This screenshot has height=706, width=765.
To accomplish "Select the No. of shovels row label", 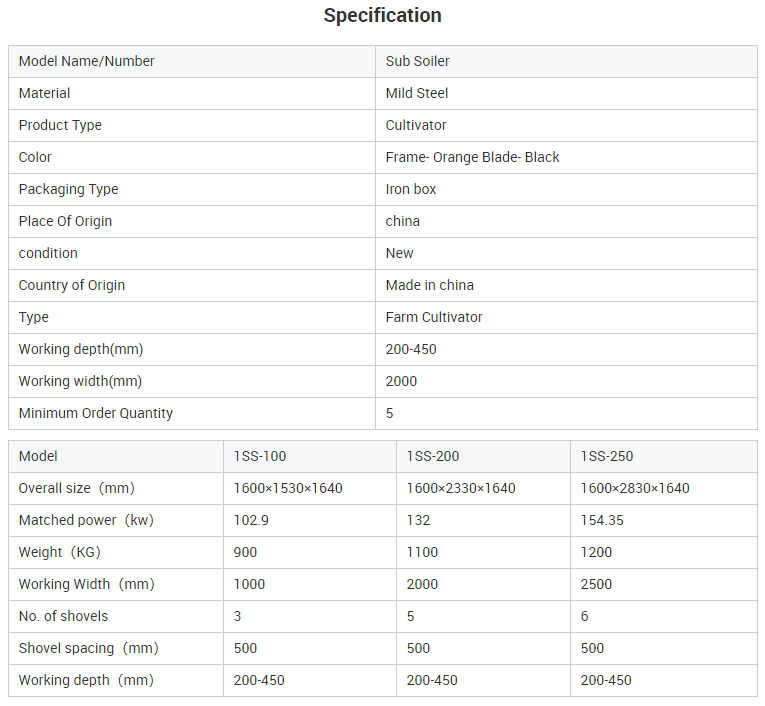I will 63,616.
